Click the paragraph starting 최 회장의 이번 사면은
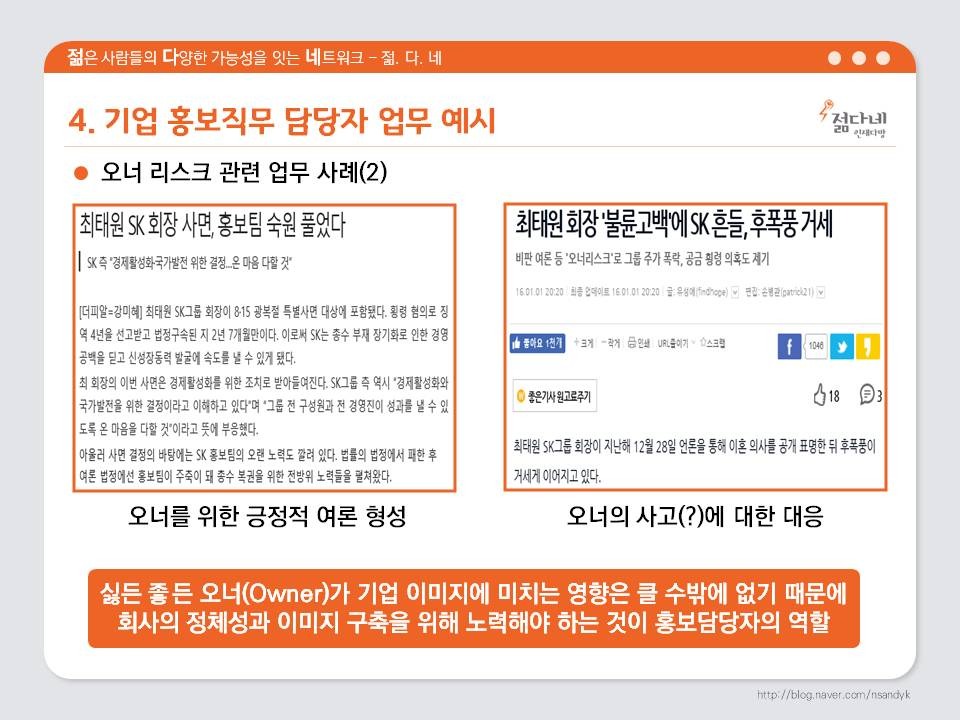960x720 pixels. (264, 405)
